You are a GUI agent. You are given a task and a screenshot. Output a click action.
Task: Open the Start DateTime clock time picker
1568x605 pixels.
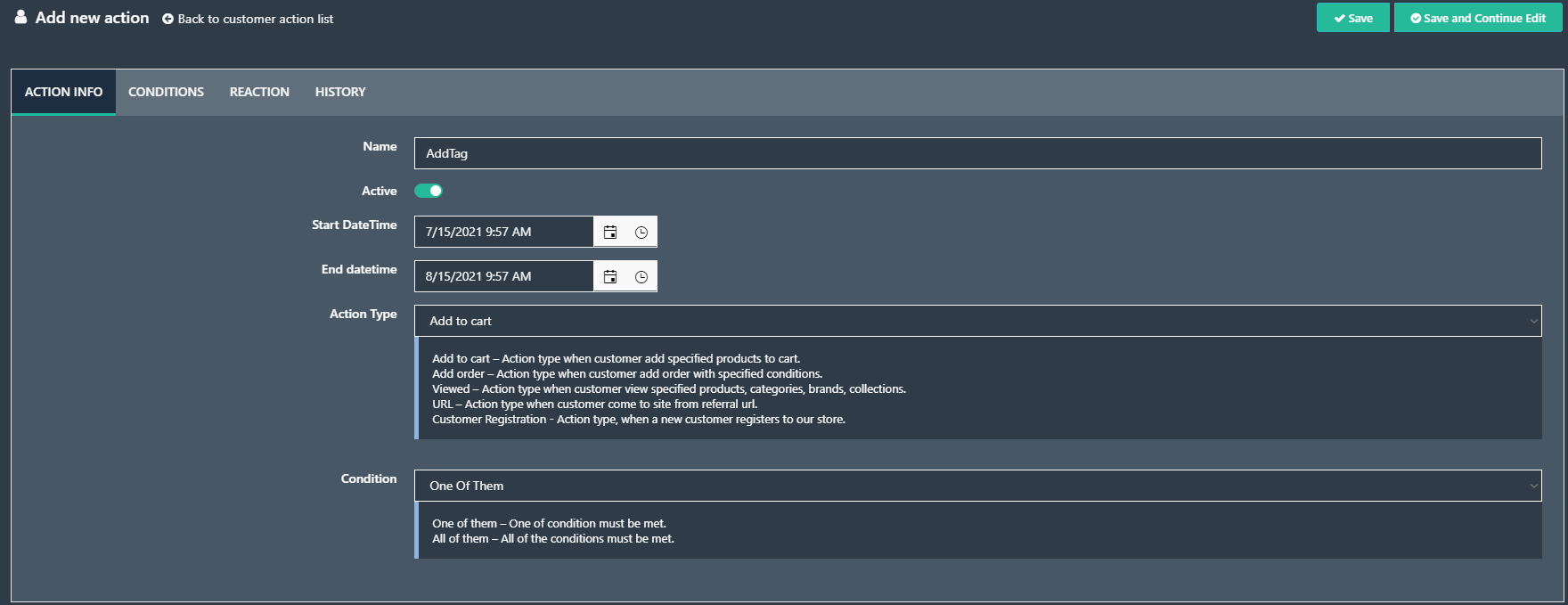641,232
